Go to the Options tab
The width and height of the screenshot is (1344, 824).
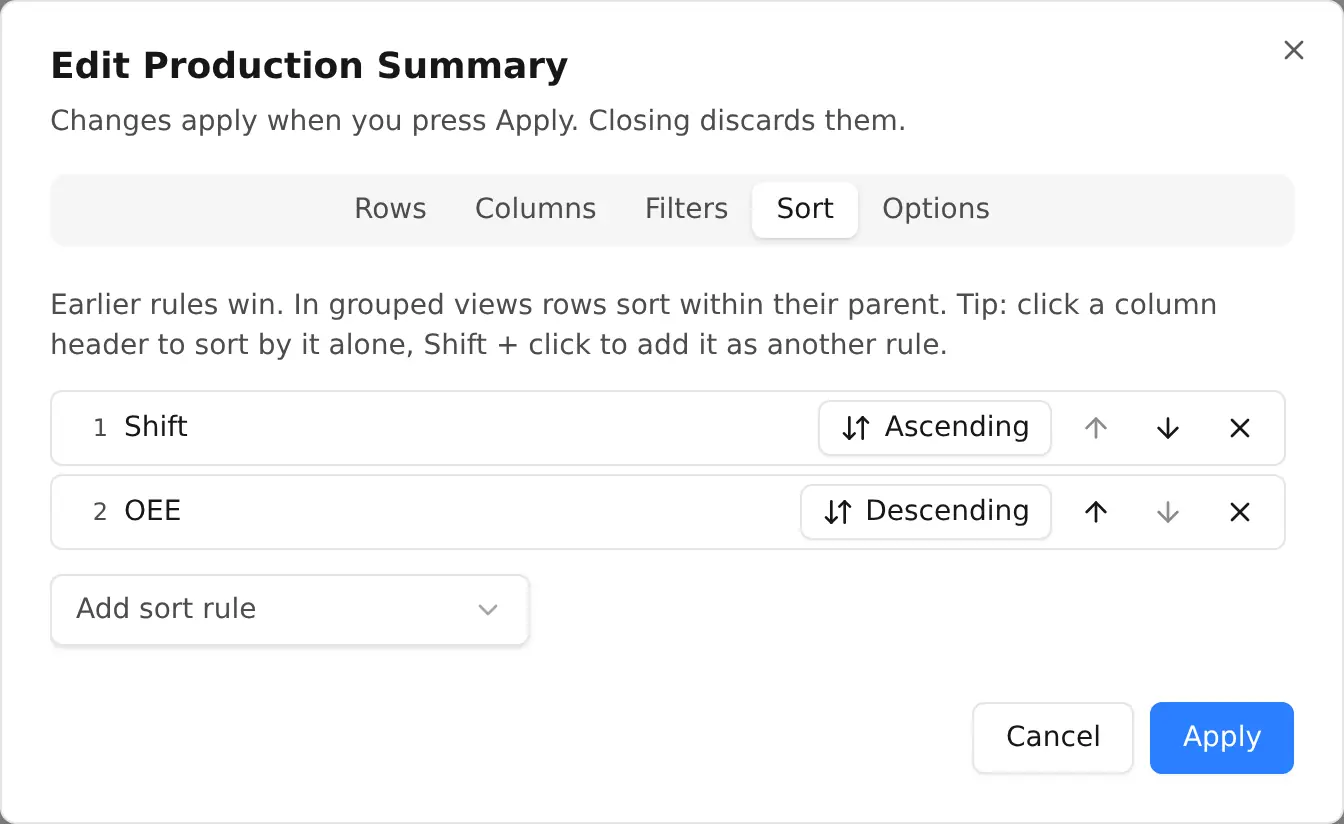click(936, 209)
